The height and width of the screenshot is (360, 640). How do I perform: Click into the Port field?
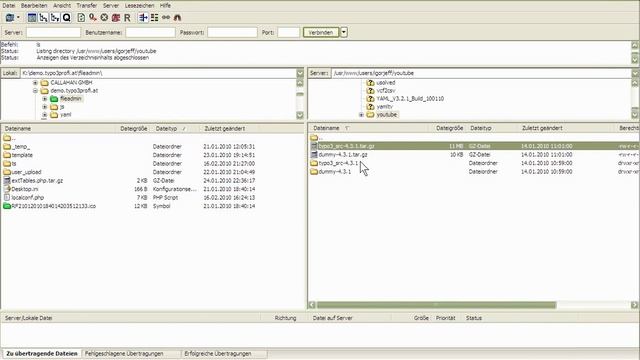pos(289,32)
